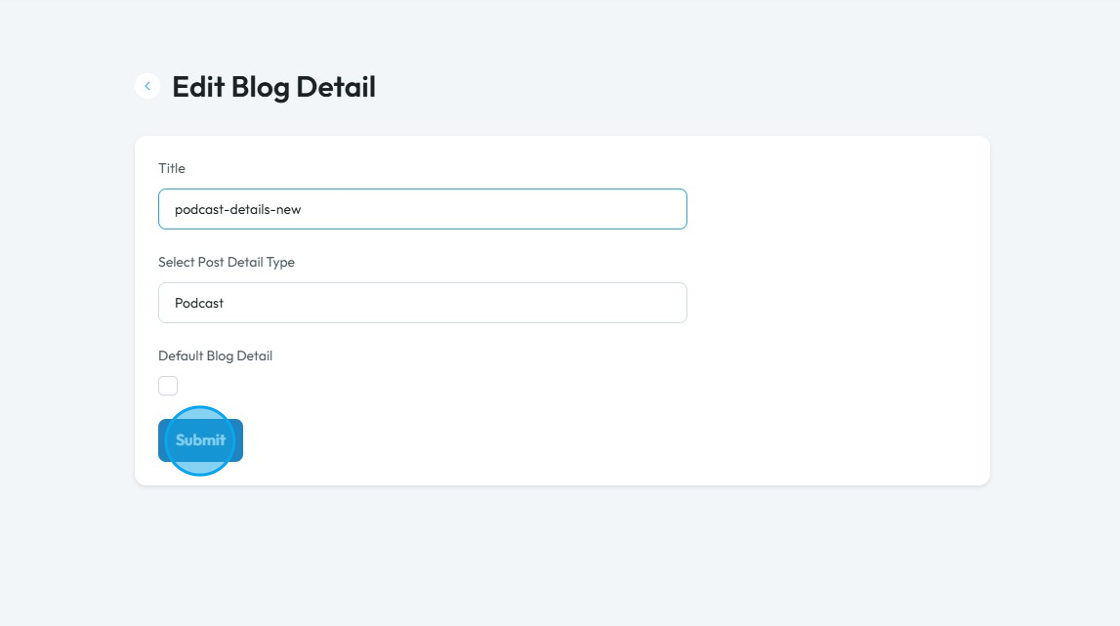Click the Submit button

tap(200, 440)
